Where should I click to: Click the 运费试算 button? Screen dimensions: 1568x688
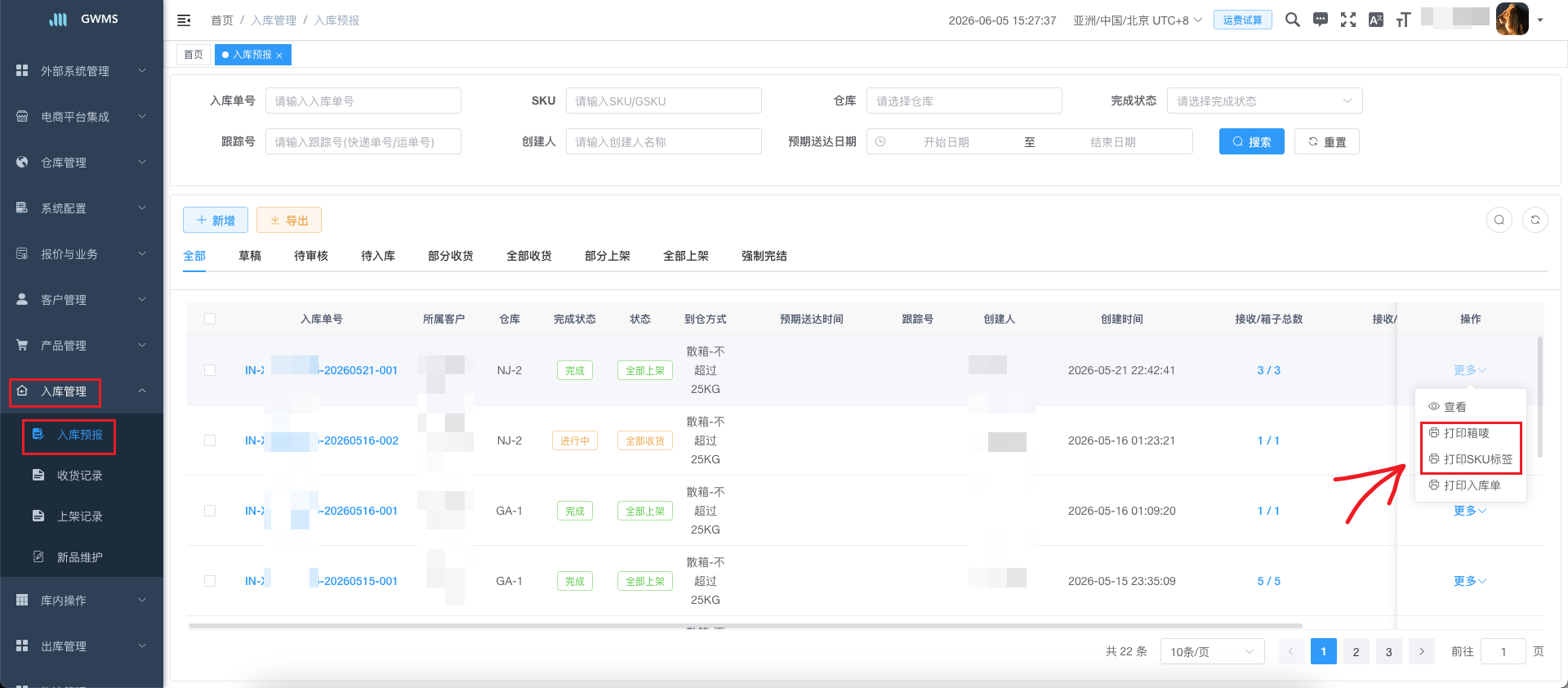1242,20
